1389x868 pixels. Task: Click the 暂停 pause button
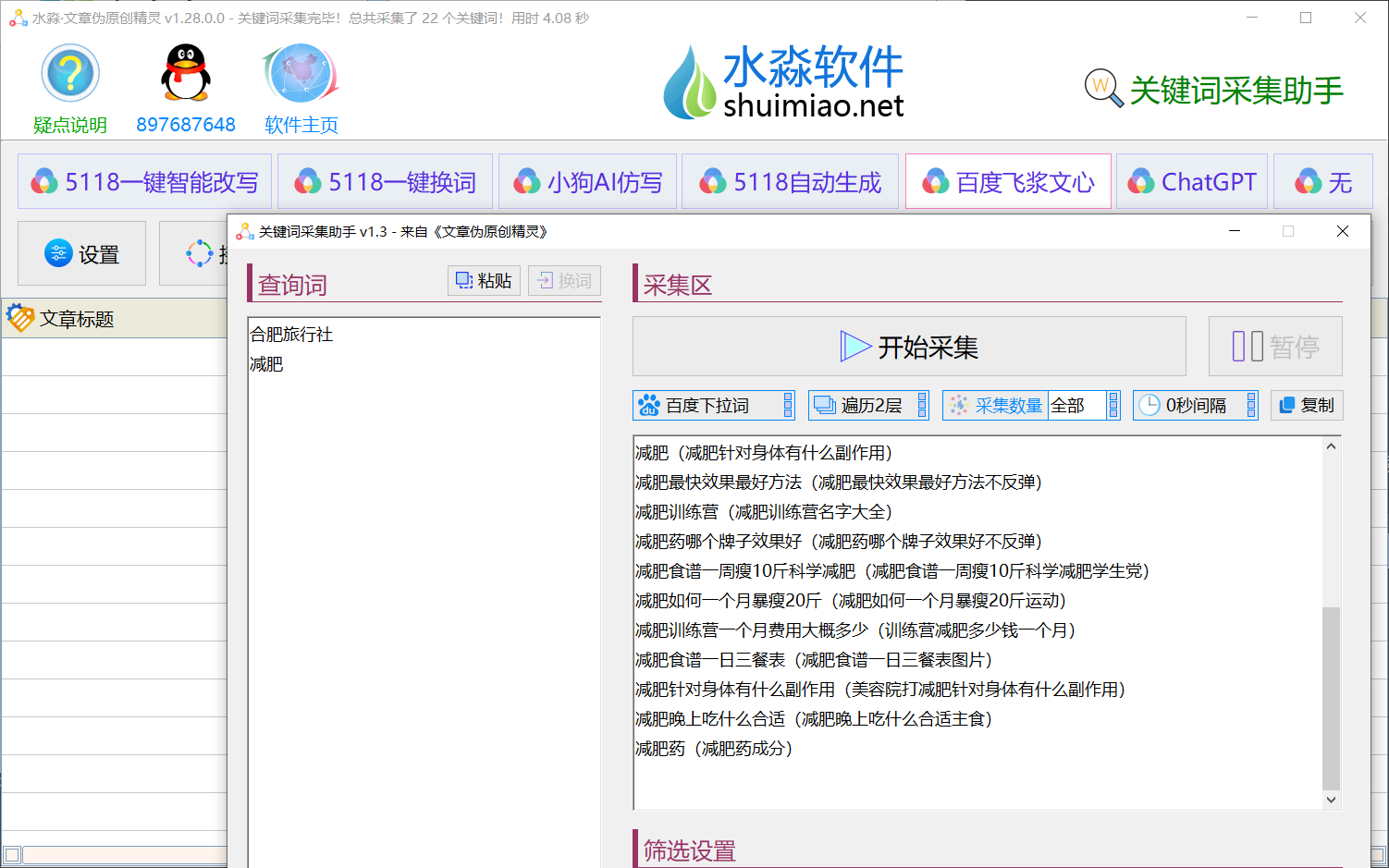point(1275,347)
